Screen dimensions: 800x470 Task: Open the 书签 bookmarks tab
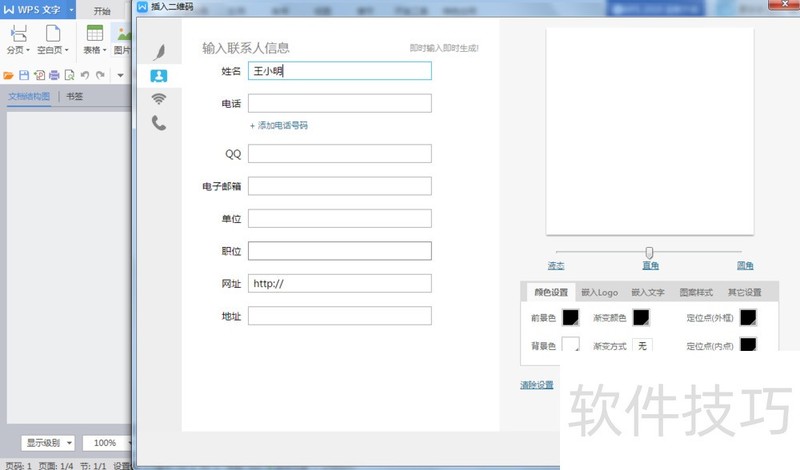point(75,97)
